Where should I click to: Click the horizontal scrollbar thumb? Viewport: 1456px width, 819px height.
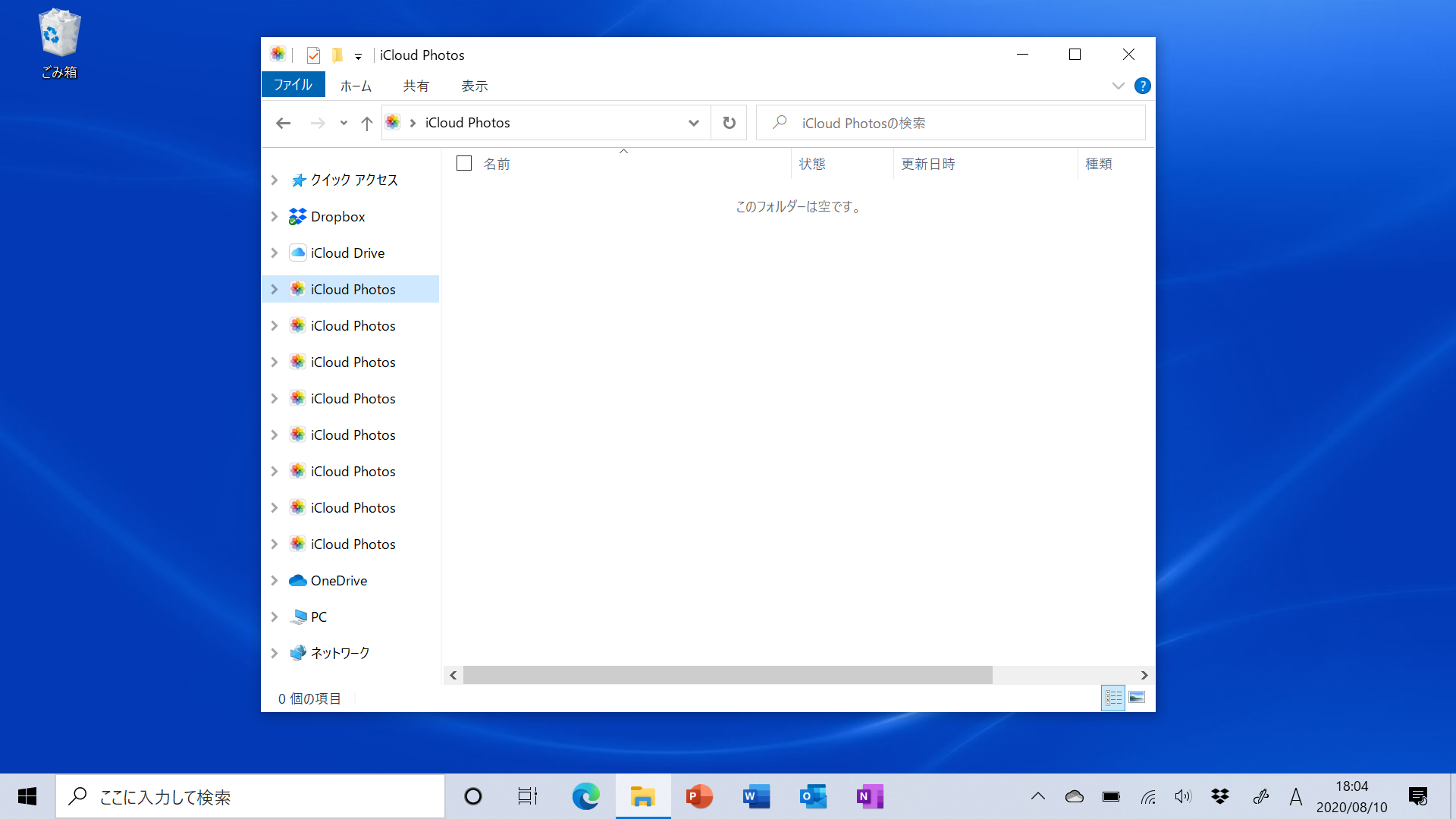point(728,675)
